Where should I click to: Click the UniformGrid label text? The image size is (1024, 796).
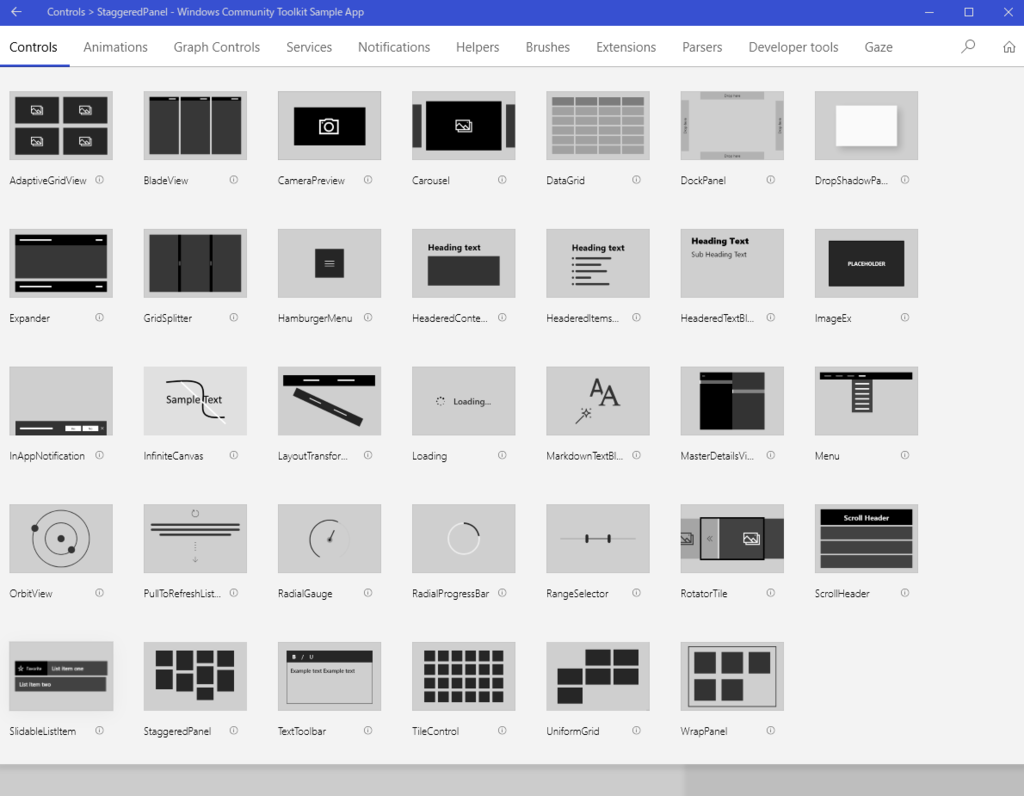coord(573,731)
